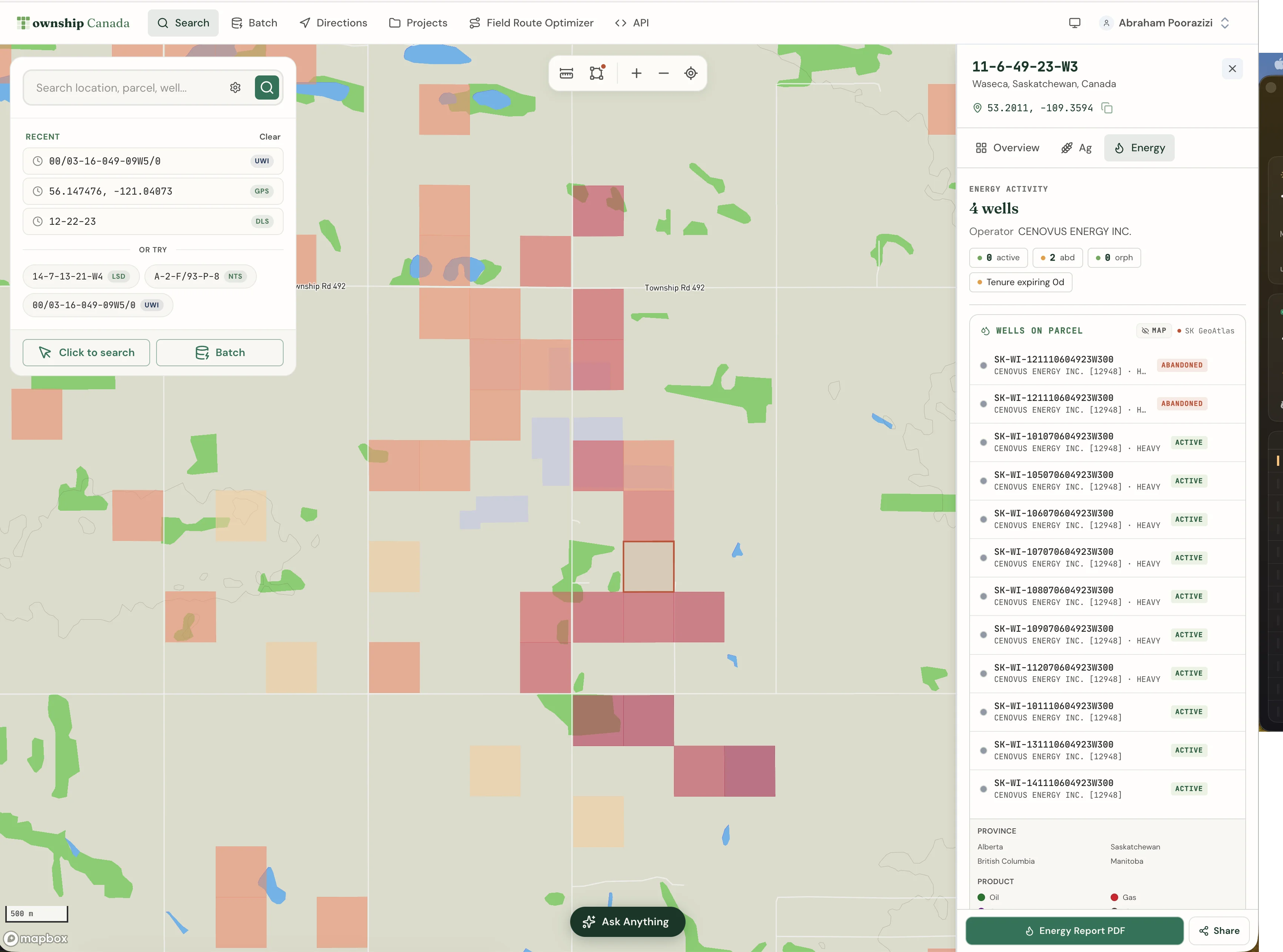Click the British Columbia province label
1283x952 pixels.
1006,861
